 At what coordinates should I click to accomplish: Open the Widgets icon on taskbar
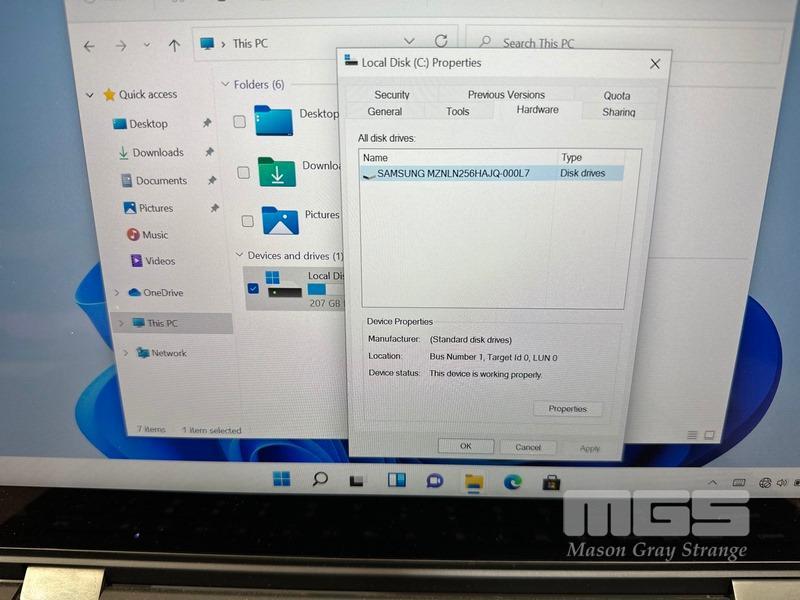396,481
